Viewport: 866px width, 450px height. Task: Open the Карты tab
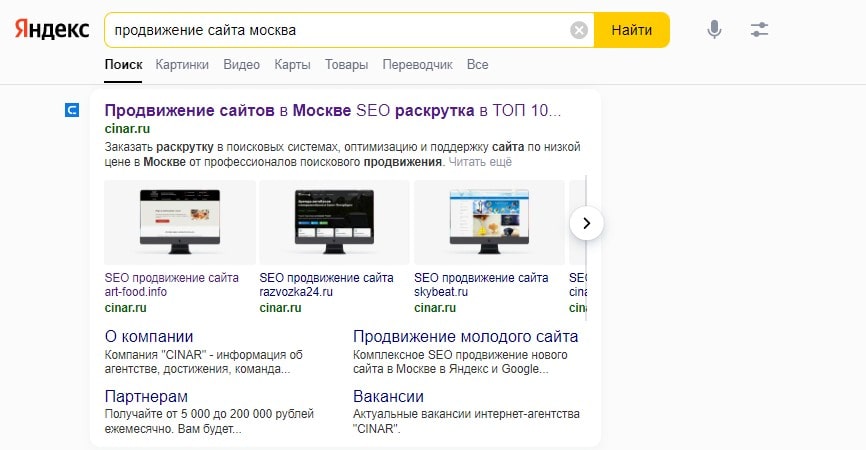pyautogui.click(x=292, y=65)
